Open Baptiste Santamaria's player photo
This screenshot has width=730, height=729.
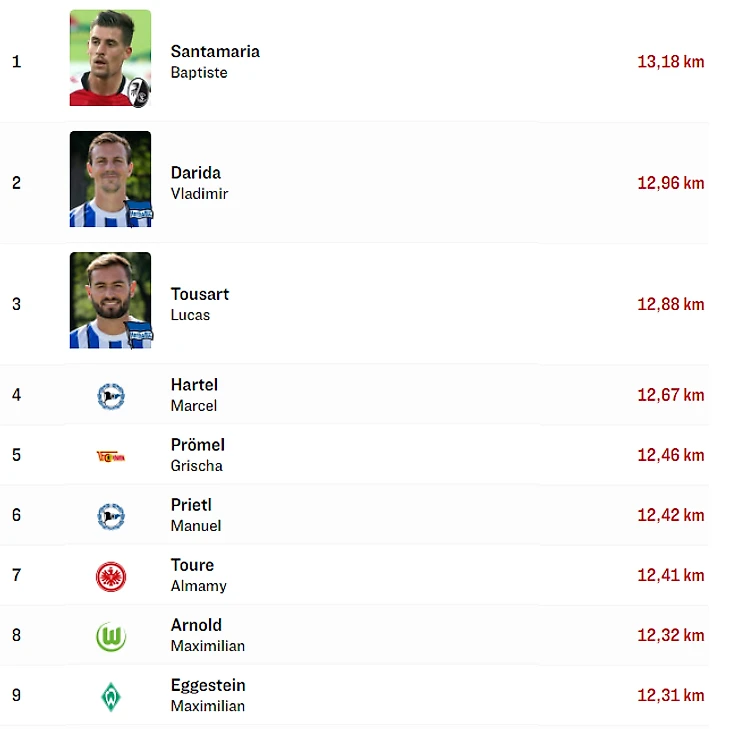tap(110, 57)
